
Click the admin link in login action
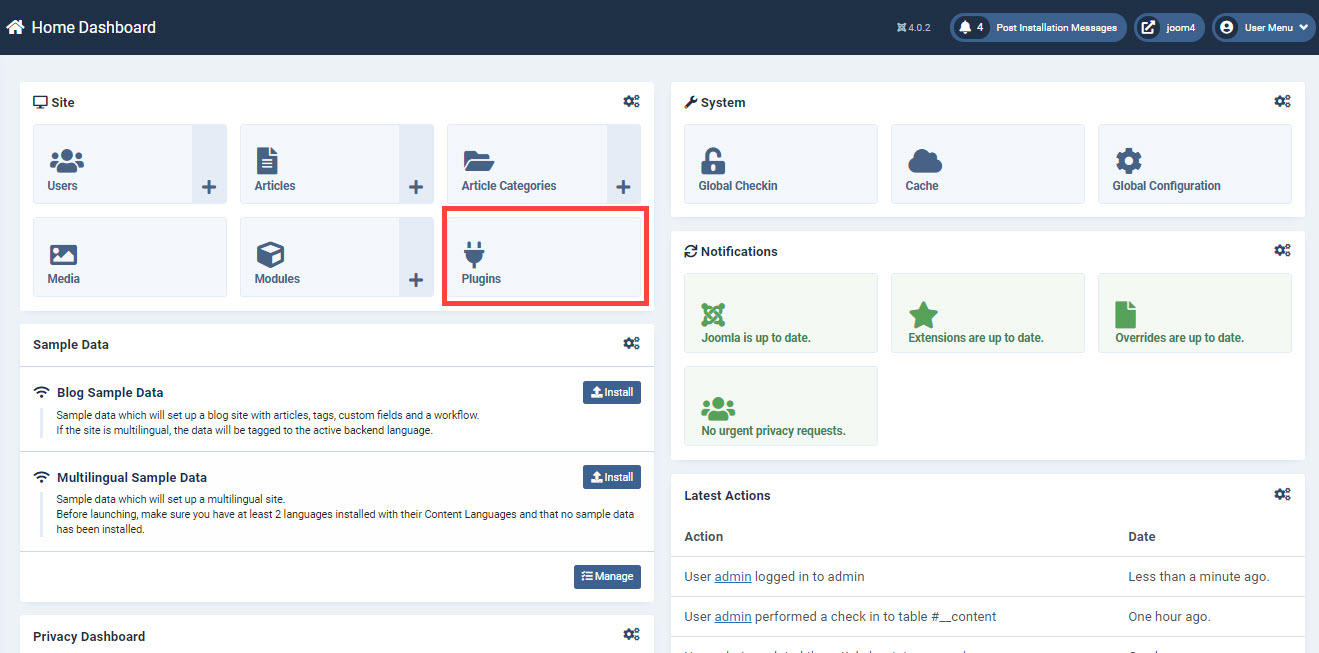732,577
